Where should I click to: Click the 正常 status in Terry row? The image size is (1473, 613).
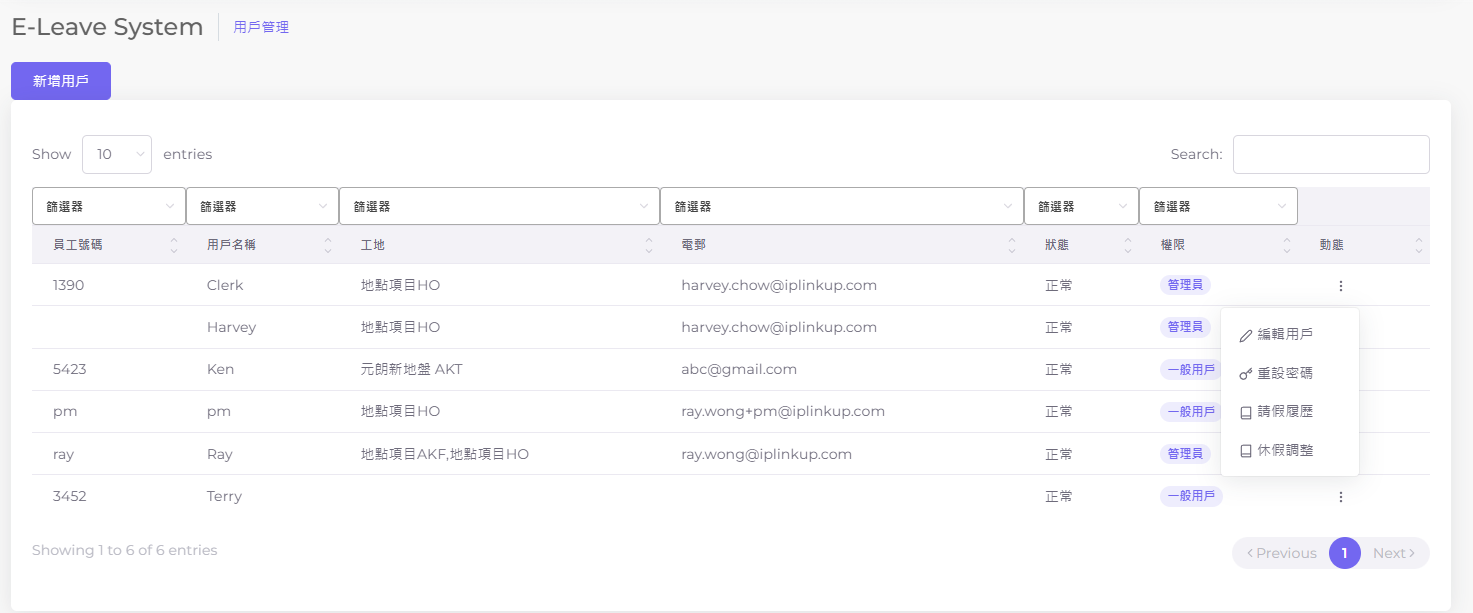pyautogui.click(x=1059, y=496)
